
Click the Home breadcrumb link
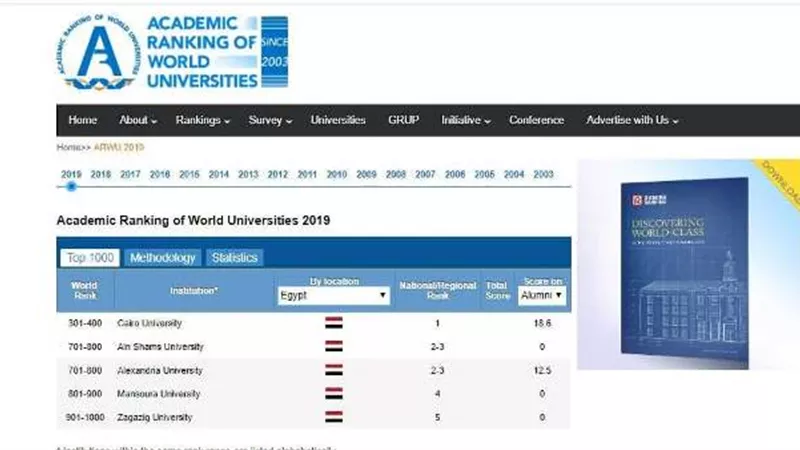[x=69, y=147]
